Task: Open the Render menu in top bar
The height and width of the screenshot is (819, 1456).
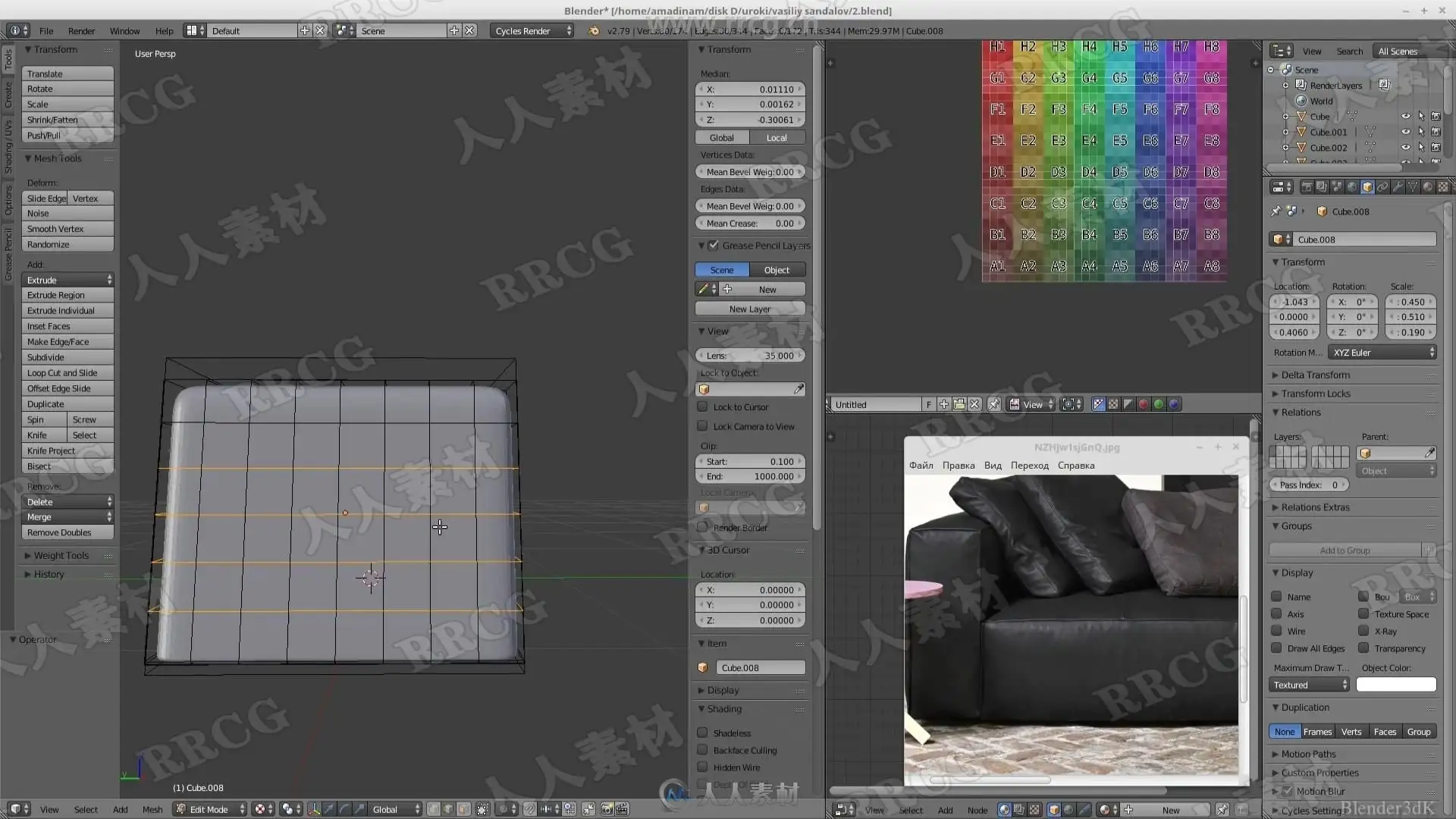Action: tap(81, 31)
